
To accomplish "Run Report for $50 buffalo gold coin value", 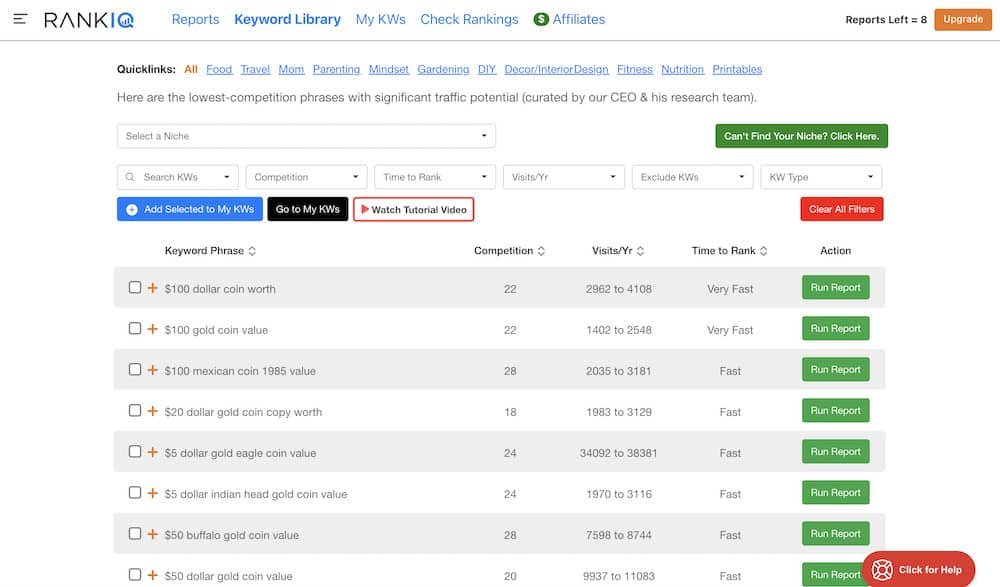I will point(835,533).
